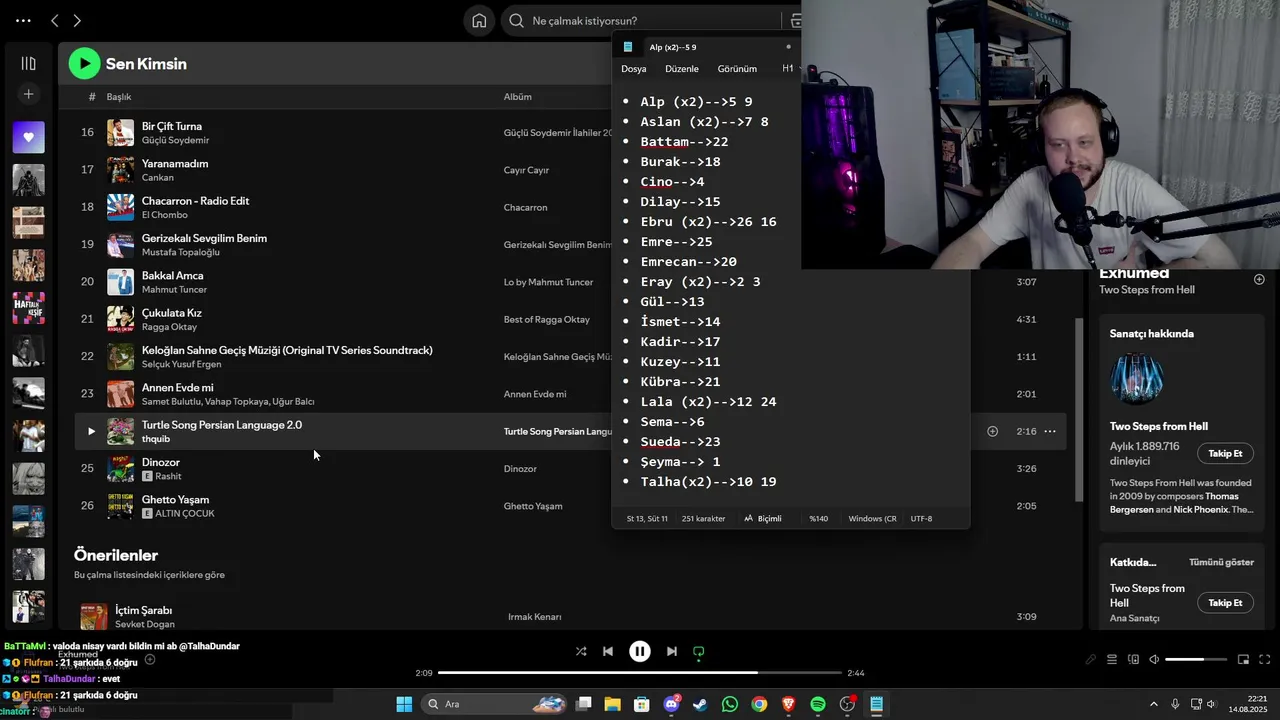The image size is (1280, 720).
Task: Open Steam from the taskbar
Action: [x=701, y=704]
